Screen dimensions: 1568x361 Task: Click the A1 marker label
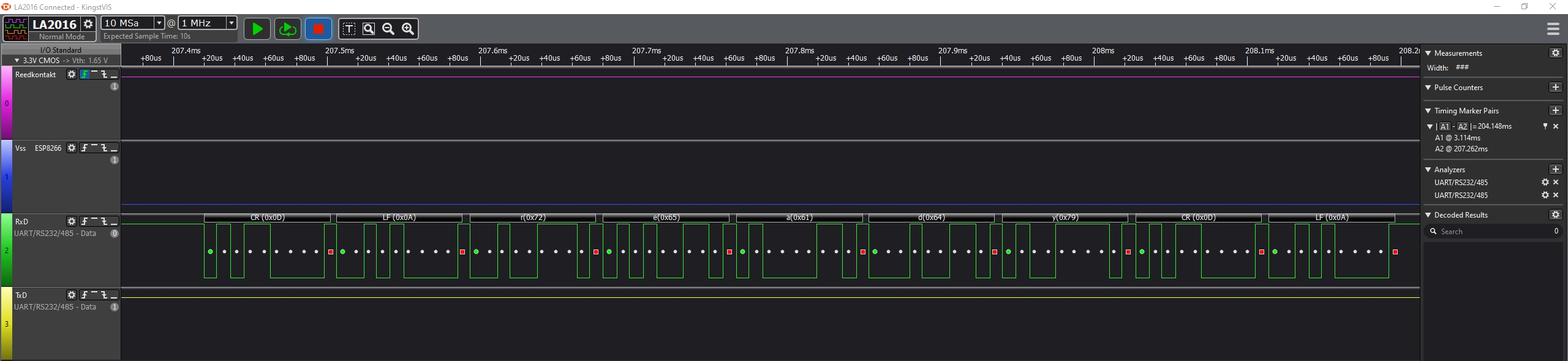point(1445,126)
